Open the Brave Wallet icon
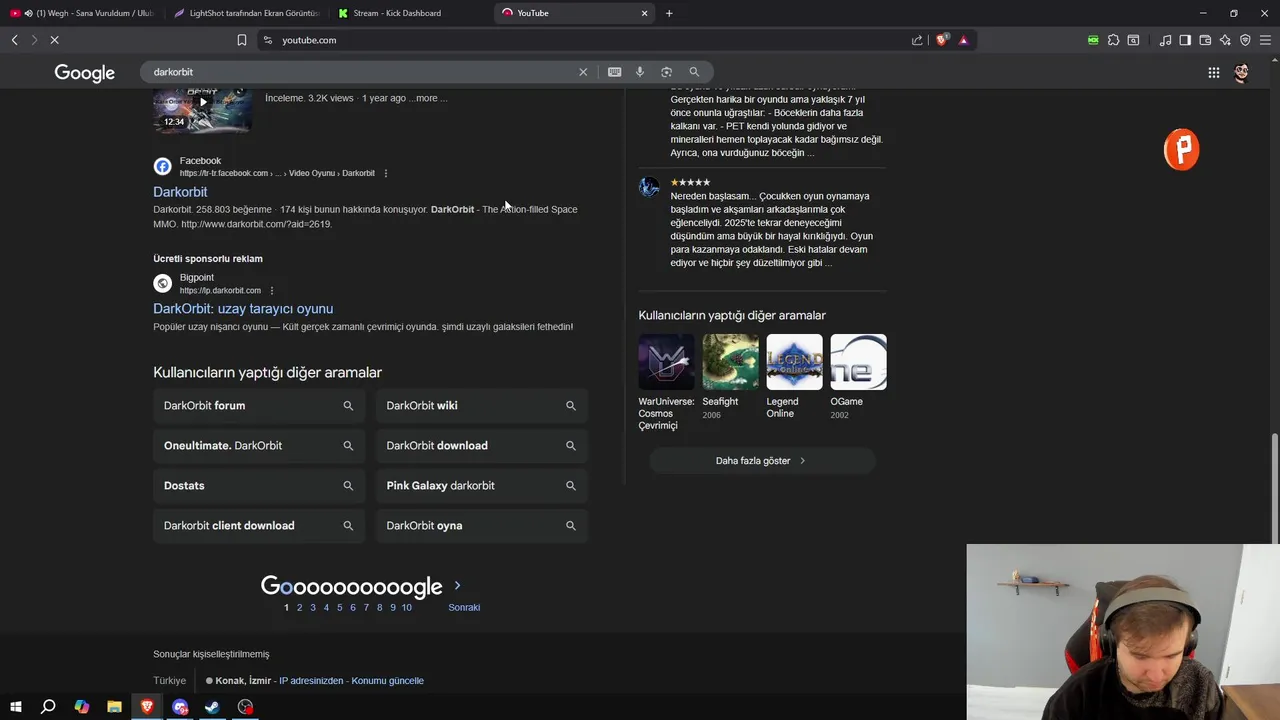The image size is (1280, 720). [1205, 40]
